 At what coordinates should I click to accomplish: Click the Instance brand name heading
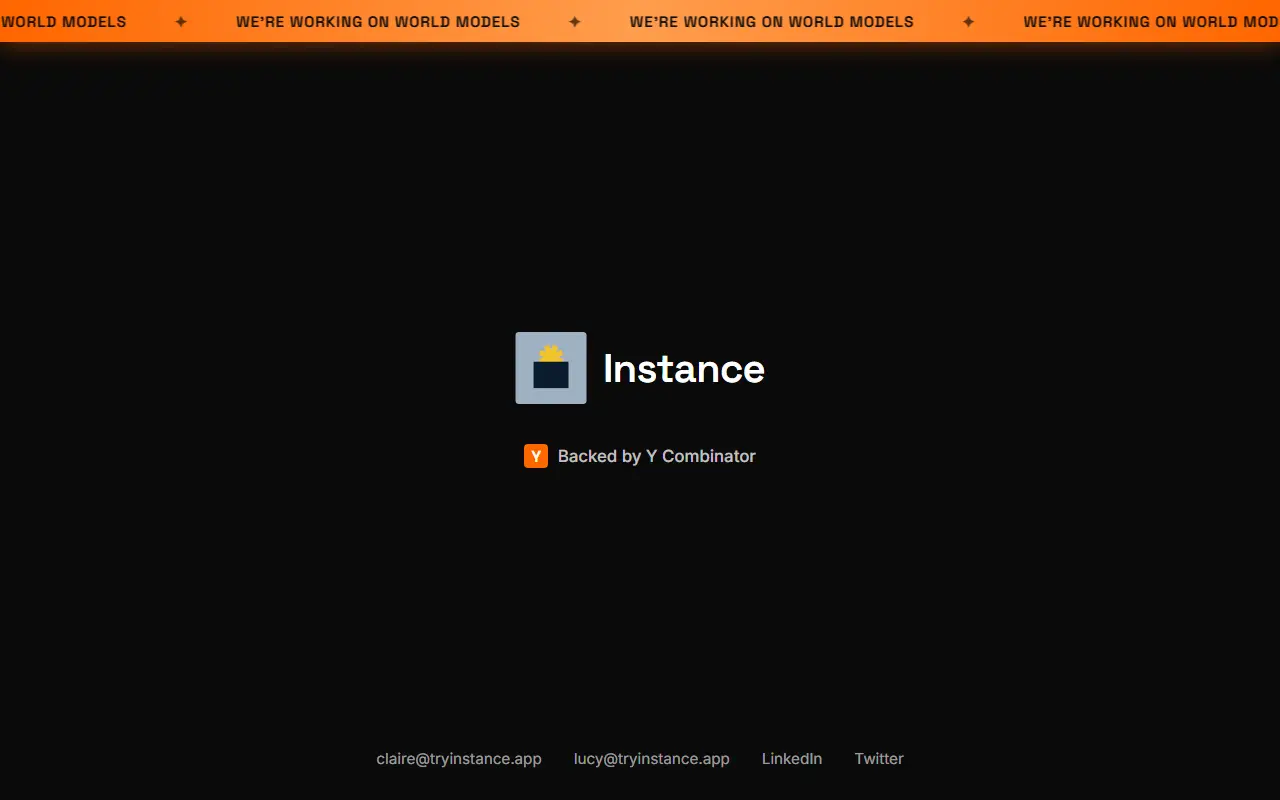point(684,369)
